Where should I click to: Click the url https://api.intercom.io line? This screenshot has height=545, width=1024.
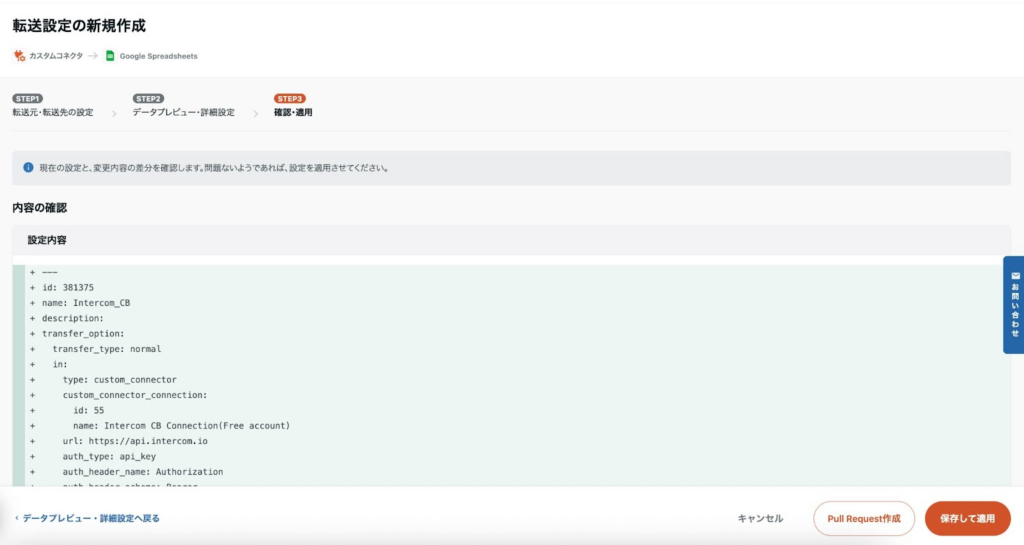[134, 441]
